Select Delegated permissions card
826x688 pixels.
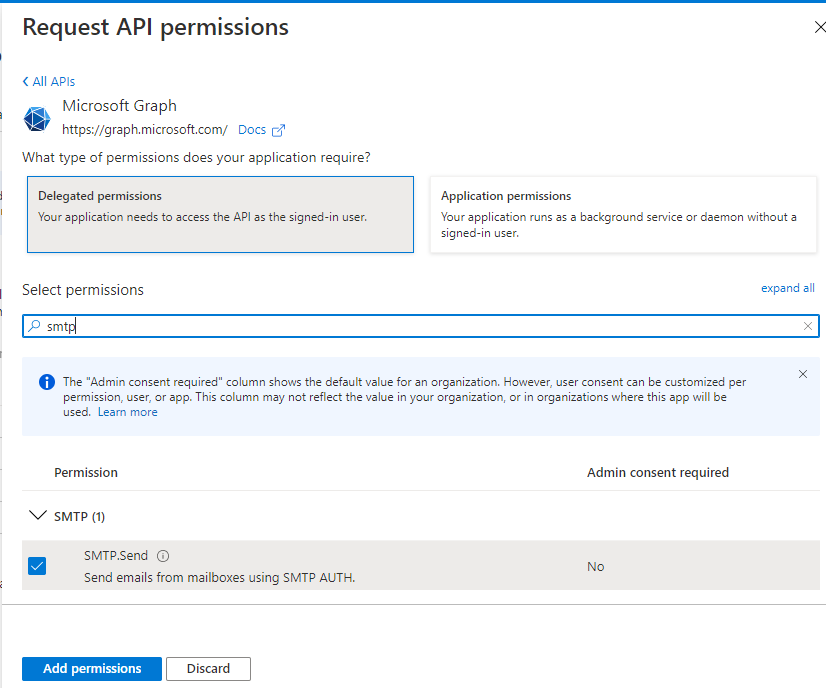220,214
